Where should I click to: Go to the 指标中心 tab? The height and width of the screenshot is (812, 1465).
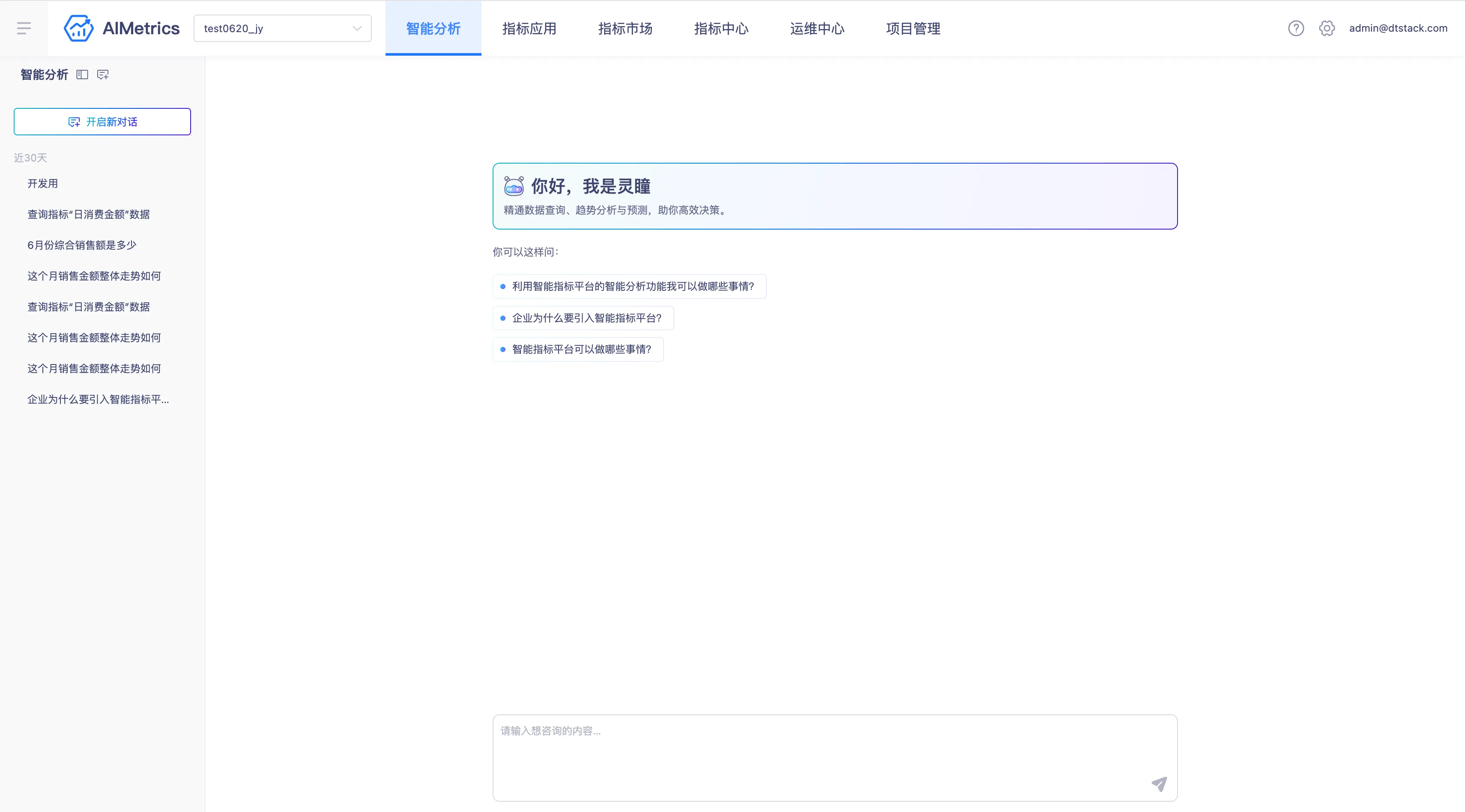pyautogui.click(x=721, y=28)
